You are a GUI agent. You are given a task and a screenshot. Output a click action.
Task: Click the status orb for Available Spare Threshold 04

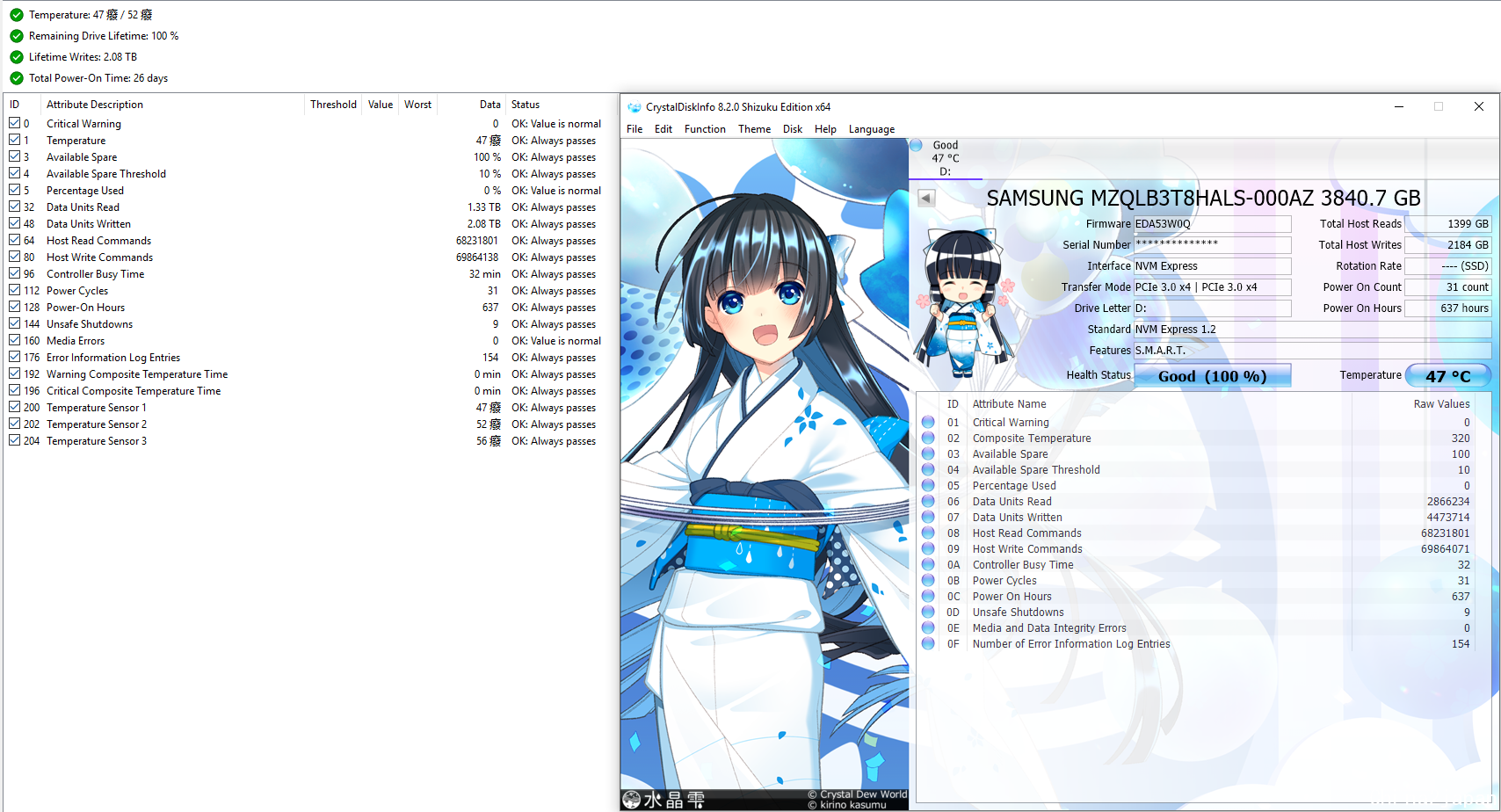(x=928, y=469)
